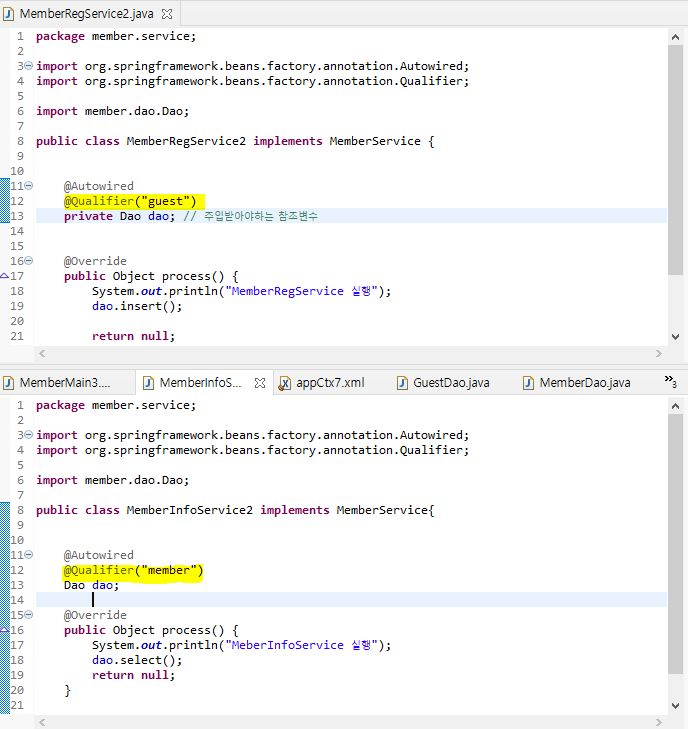Select the MemberInfoS... tab
Viewport: 688px width, 729px height.
pyautogui.click(x=200, y=383)
